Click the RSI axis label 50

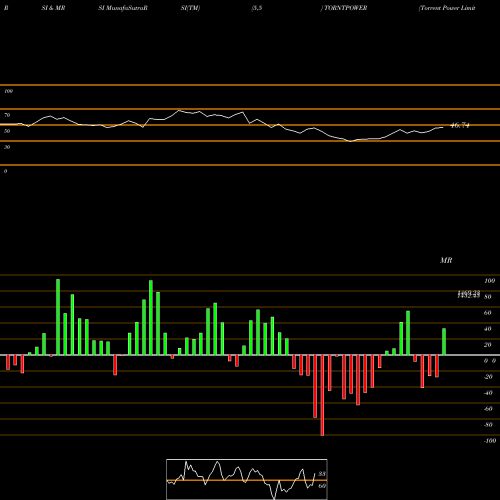7,131
